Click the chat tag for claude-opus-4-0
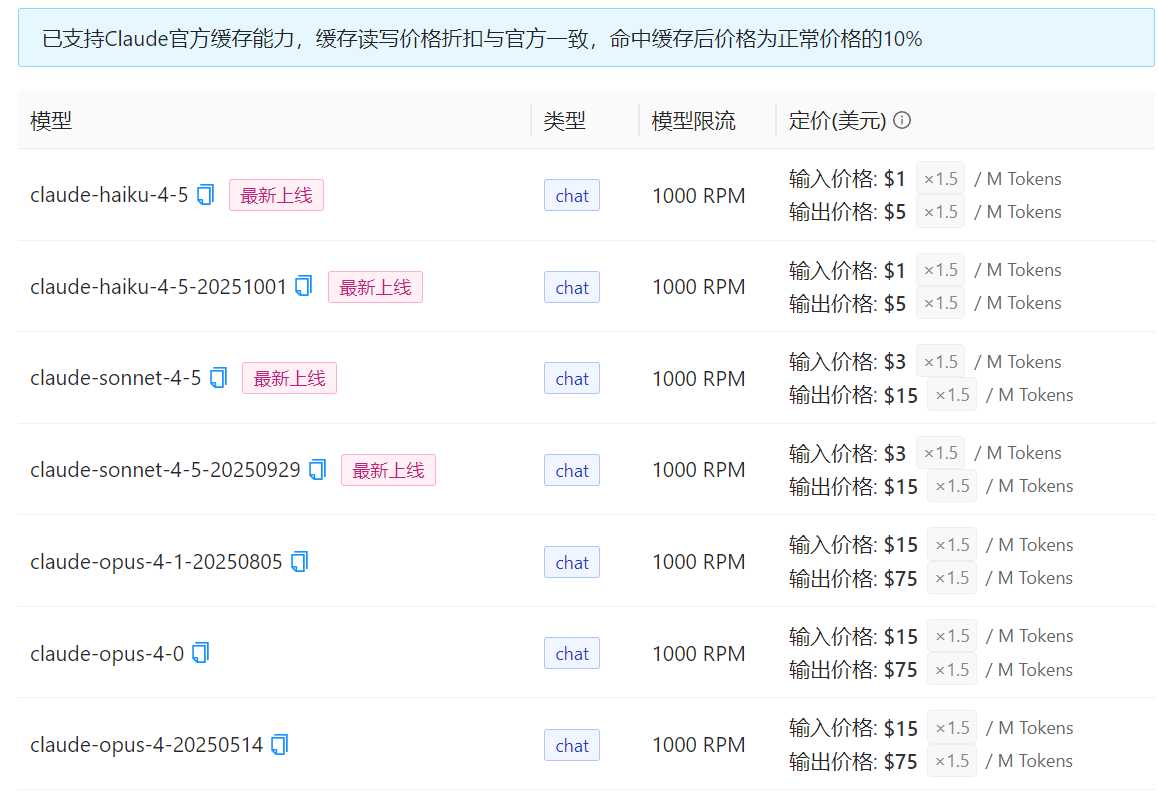 tap(571, 654)
